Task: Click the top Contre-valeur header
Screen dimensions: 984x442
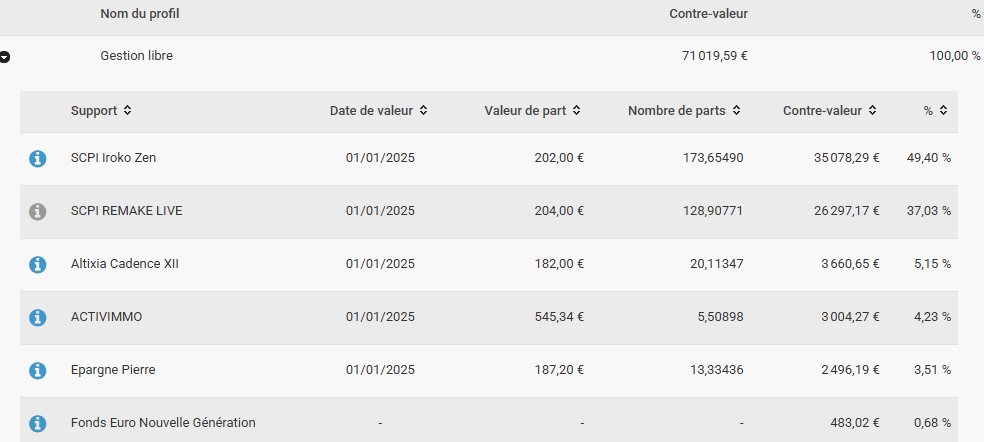Action: [709, 14]
